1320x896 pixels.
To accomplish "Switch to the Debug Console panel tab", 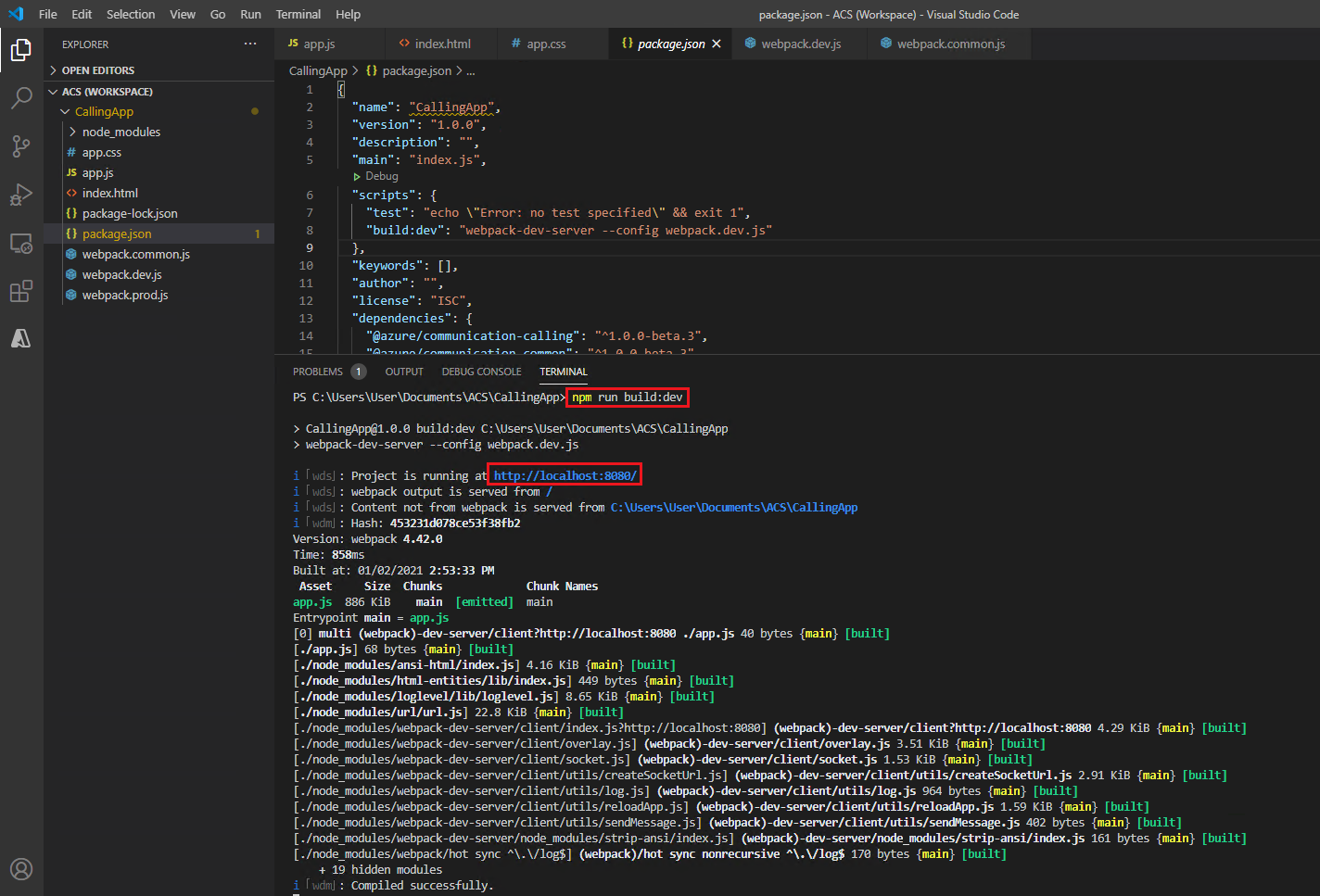I will pyautogui.click(x=481, y=372).
